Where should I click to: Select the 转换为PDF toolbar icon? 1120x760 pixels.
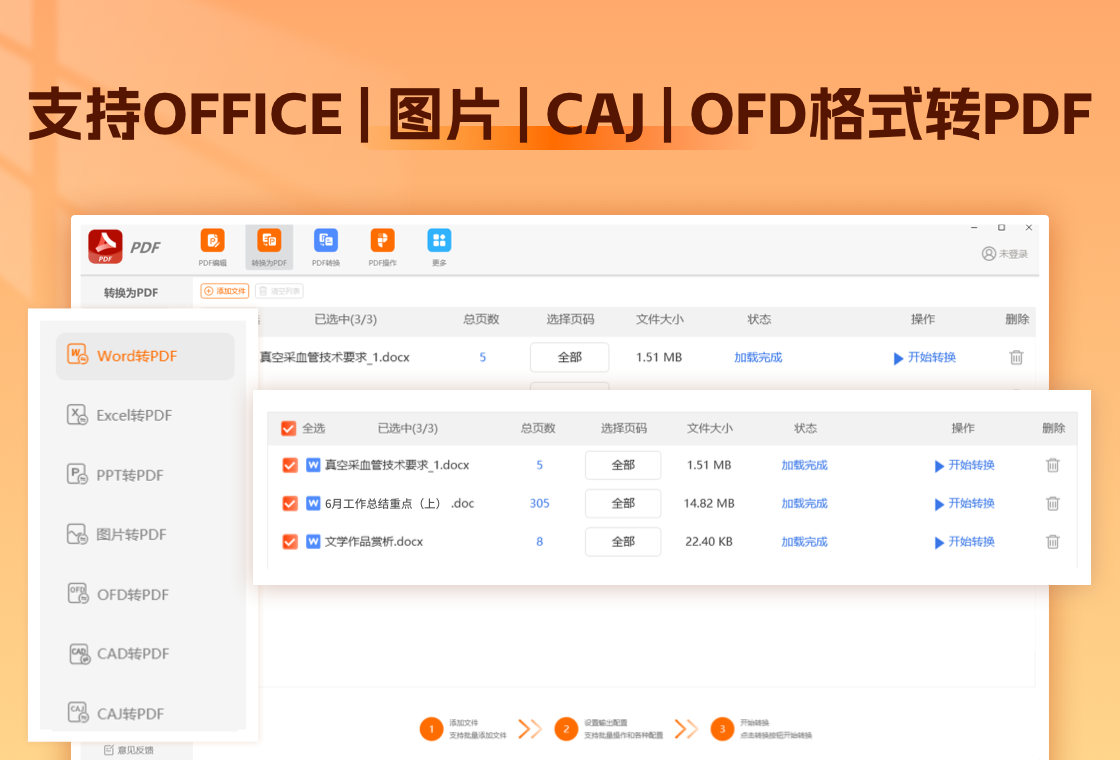(269, 247)
